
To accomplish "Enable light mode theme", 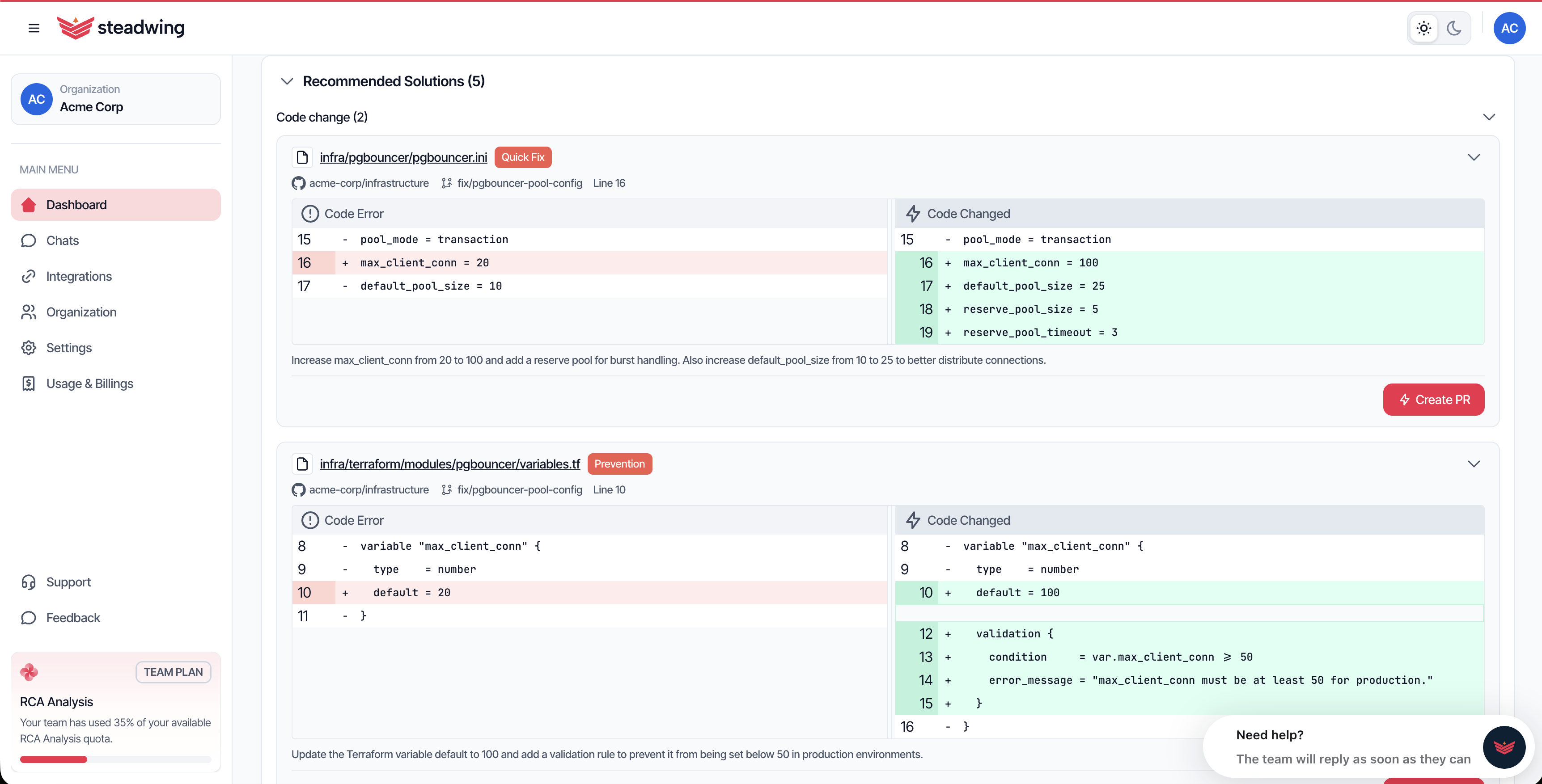I will 1423,28.
